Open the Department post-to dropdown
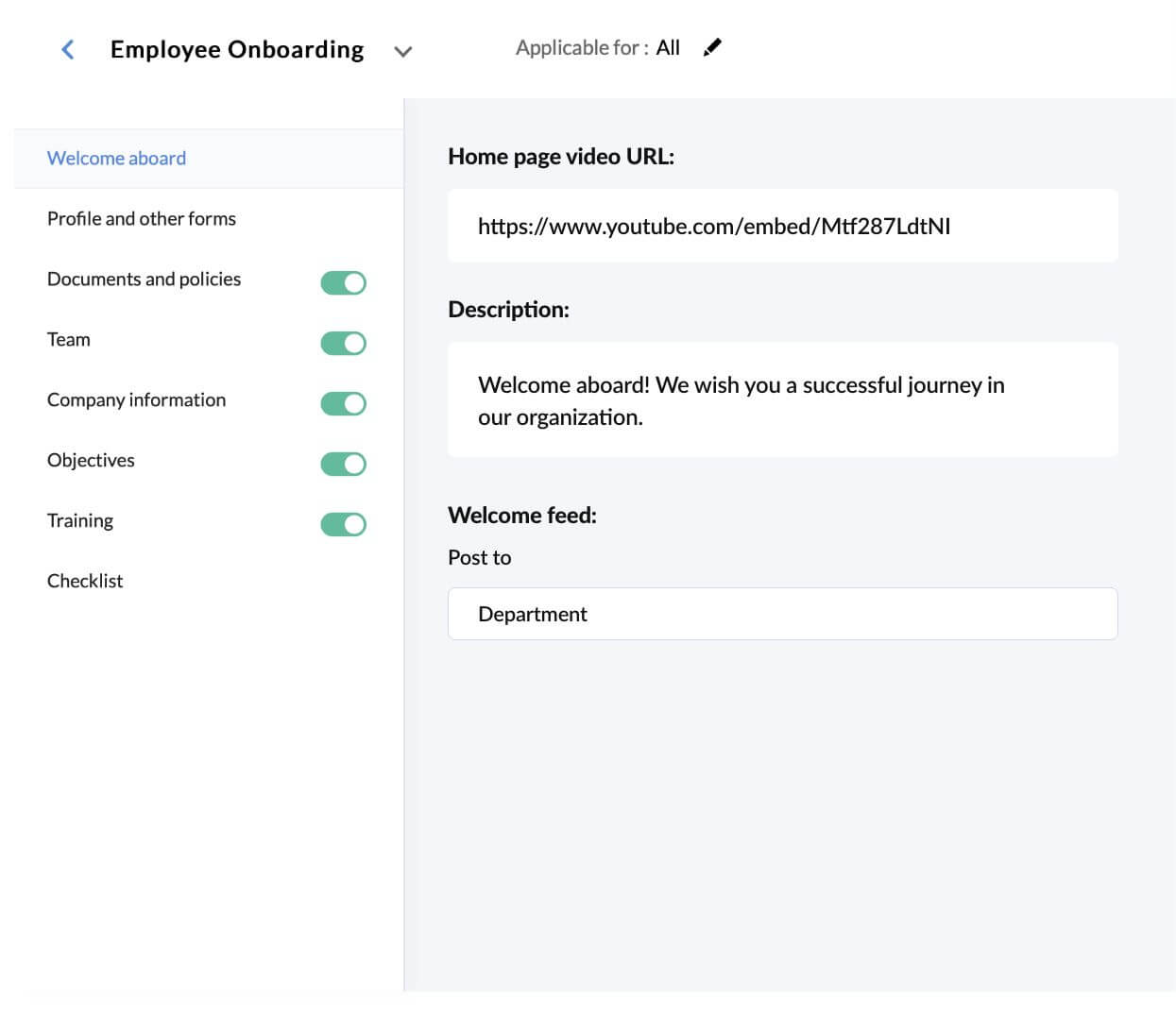1176x1017 pixels. pyautogui.click(x=782, y=614)
